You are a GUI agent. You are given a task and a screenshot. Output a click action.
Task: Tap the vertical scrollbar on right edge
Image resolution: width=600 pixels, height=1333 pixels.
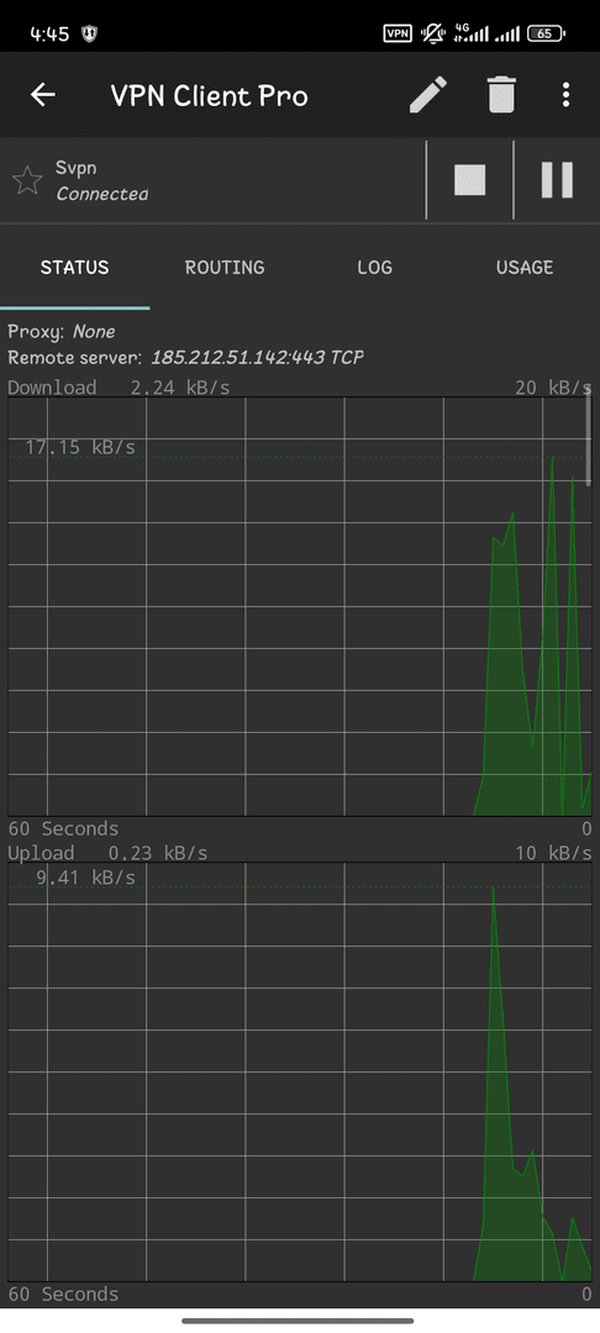click(x=589, y=434)
